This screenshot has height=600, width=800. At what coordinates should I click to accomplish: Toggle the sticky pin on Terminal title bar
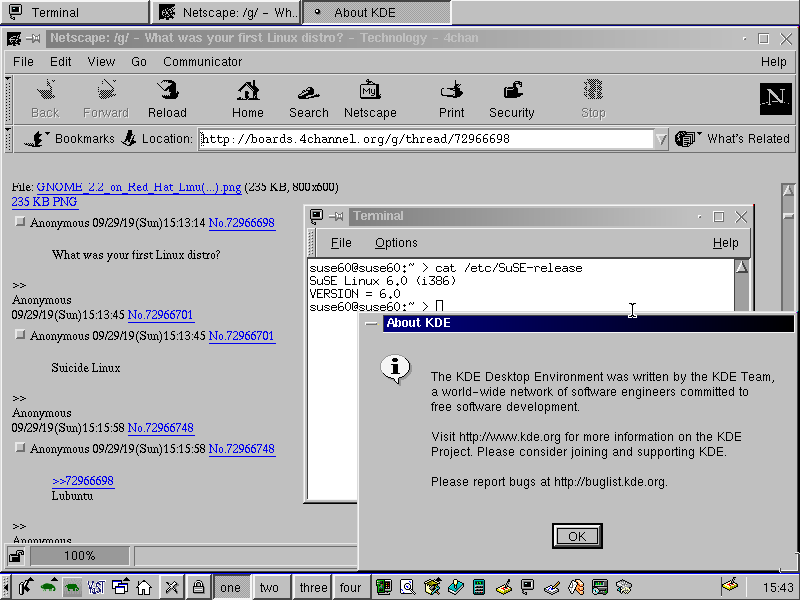point(336,216)
